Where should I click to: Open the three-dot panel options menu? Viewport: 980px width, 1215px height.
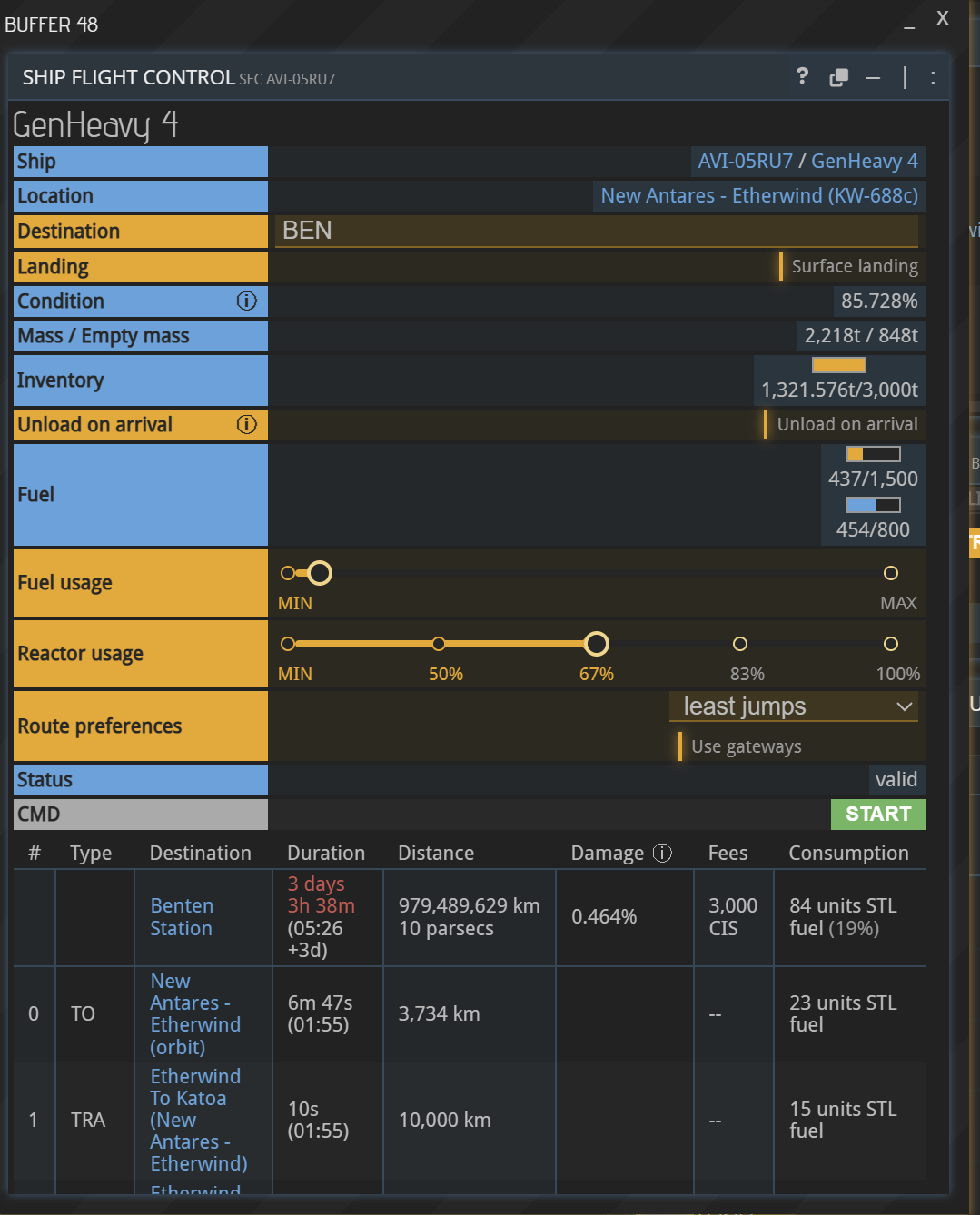point(933,78)
